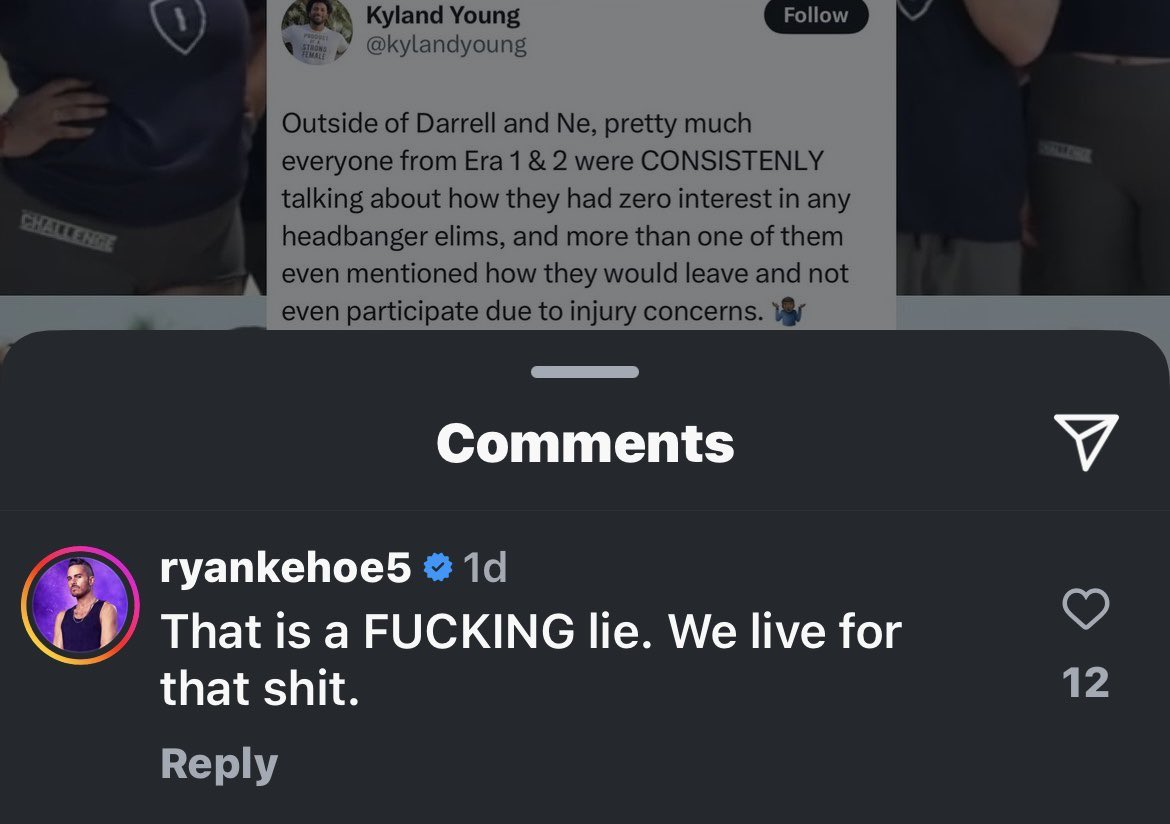Screen dimensions: 1170x824
Task: Tap the shrugging emoji in the tweet
Action: 788,310
